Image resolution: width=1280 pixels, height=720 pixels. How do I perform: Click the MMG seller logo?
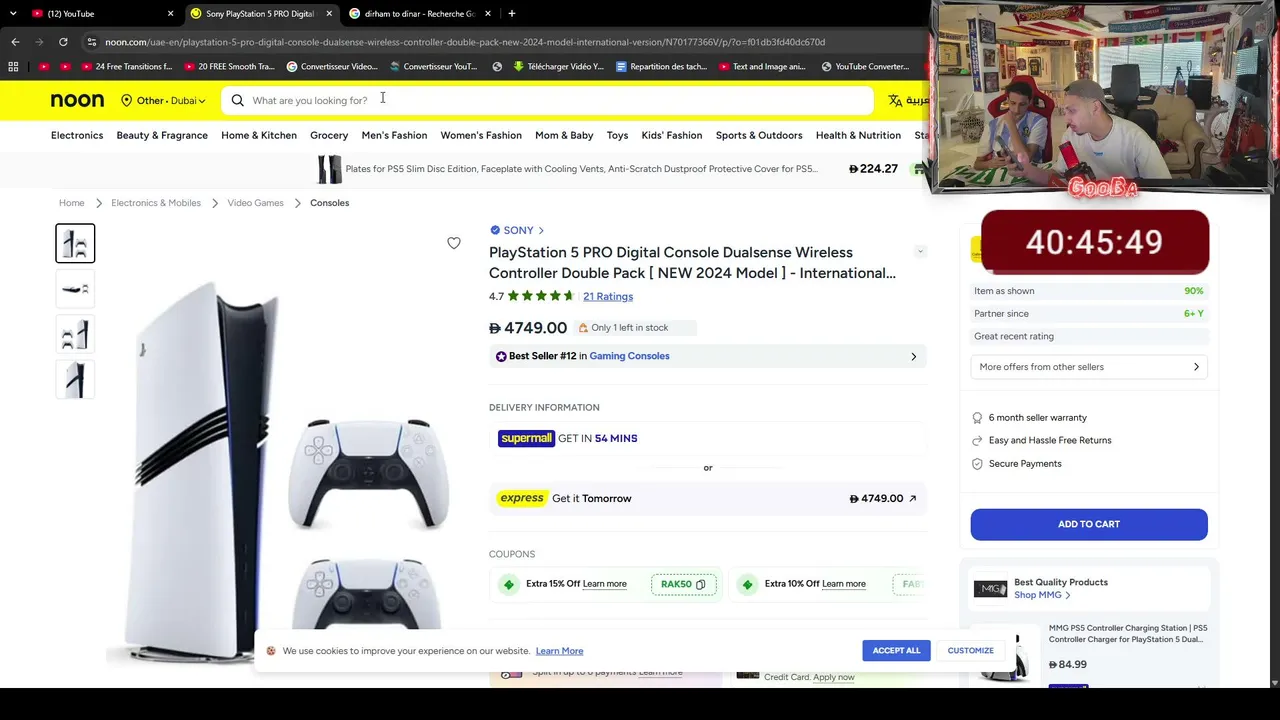990,589
